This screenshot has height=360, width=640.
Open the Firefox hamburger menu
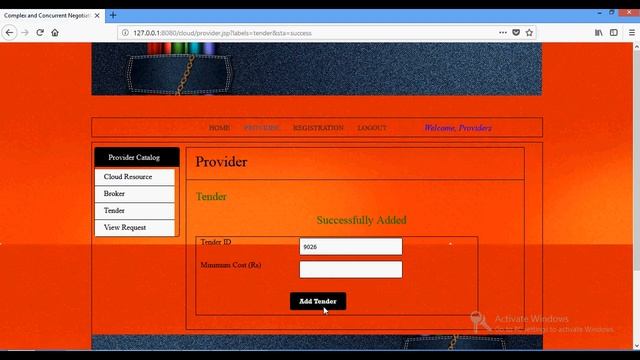coord(631,33)
